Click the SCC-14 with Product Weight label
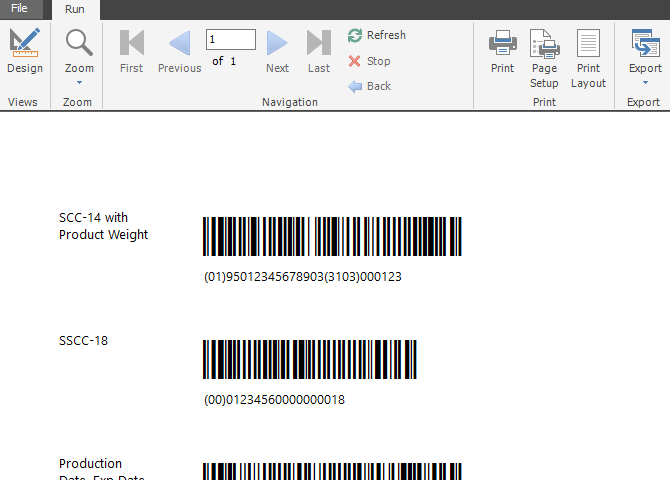This screenshot has width=670, height=480. (x=103, y=226)
